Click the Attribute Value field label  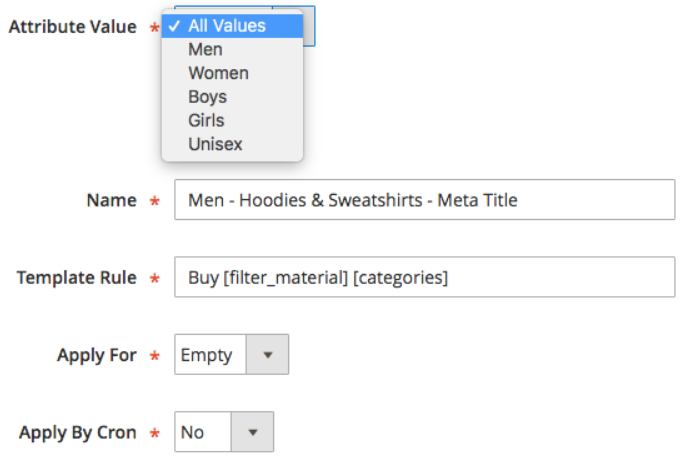tap(72, 27)
